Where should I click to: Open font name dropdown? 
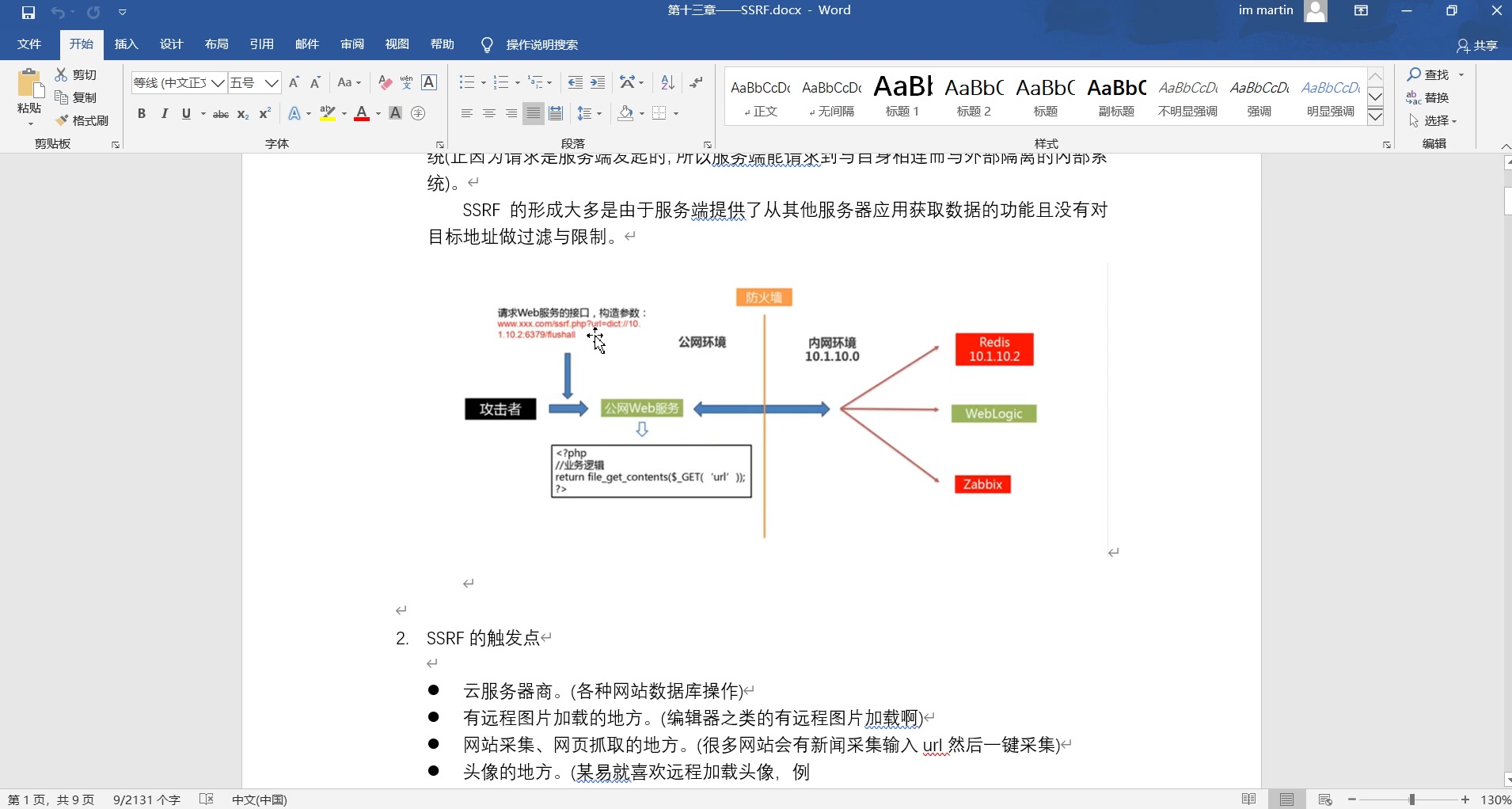[x=218, y=82]
